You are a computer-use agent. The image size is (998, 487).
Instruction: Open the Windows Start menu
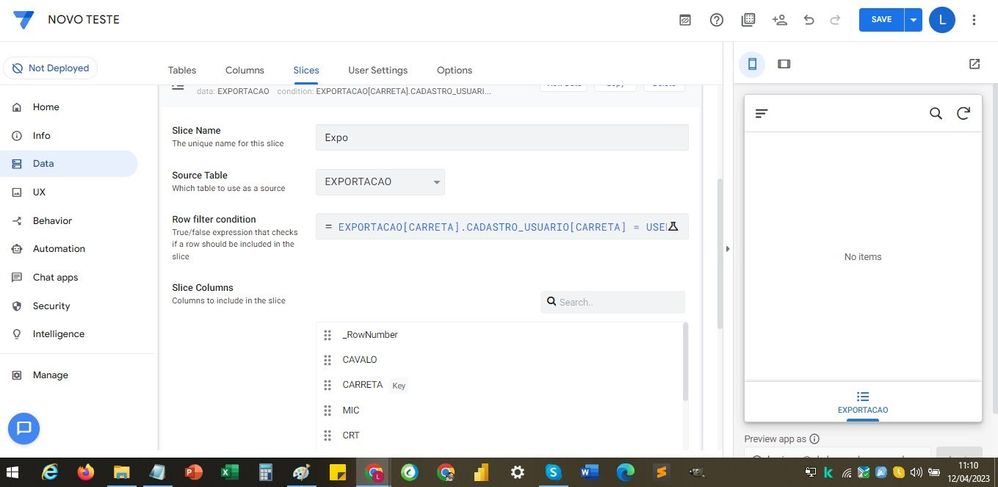click(x=13, y=472)
